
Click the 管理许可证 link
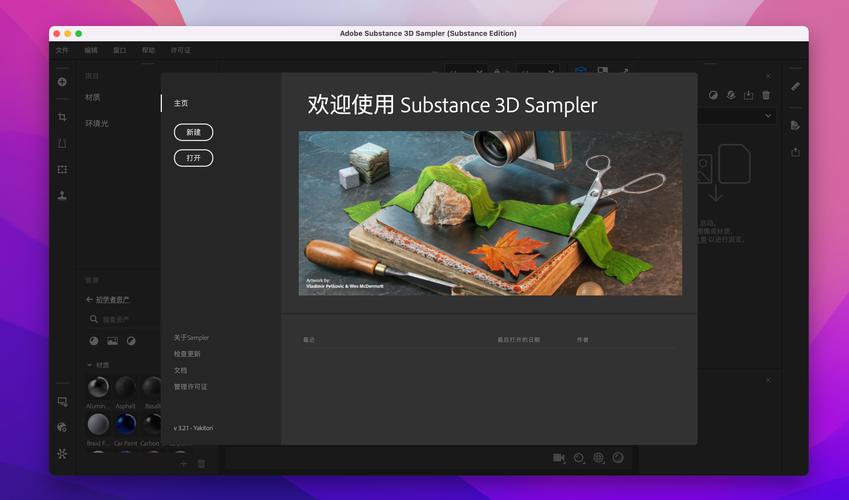191,387
